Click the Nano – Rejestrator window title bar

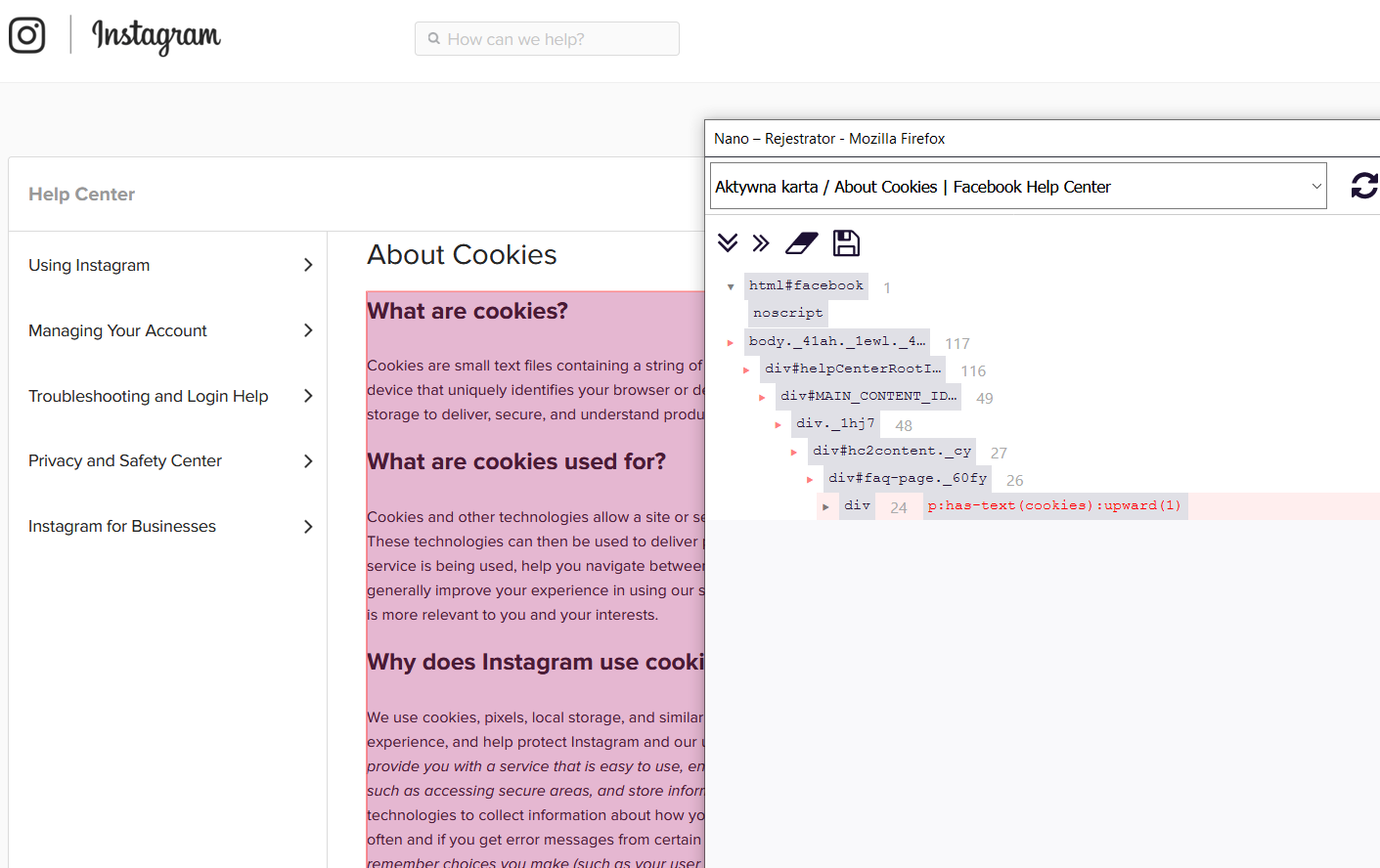click(x=1043, y=139)
